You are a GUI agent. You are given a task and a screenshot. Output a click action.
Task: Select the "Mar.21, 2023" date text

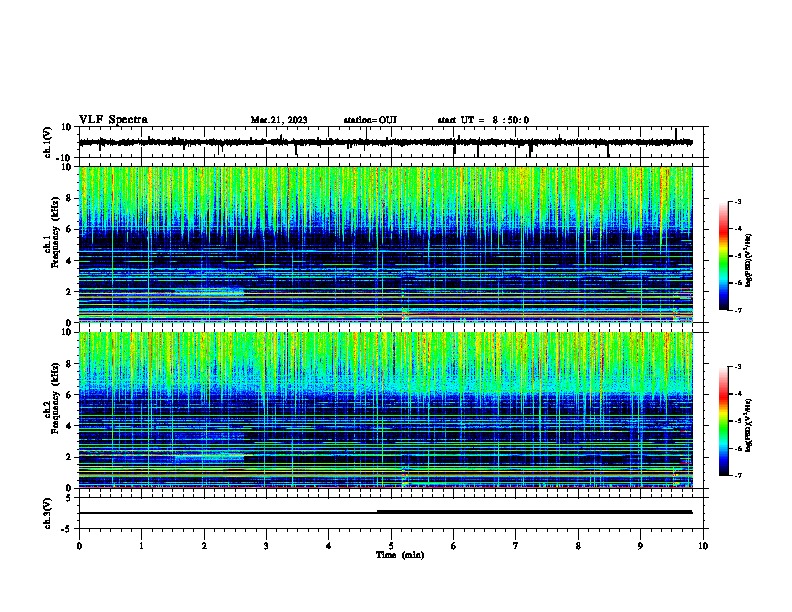(279, 120)
